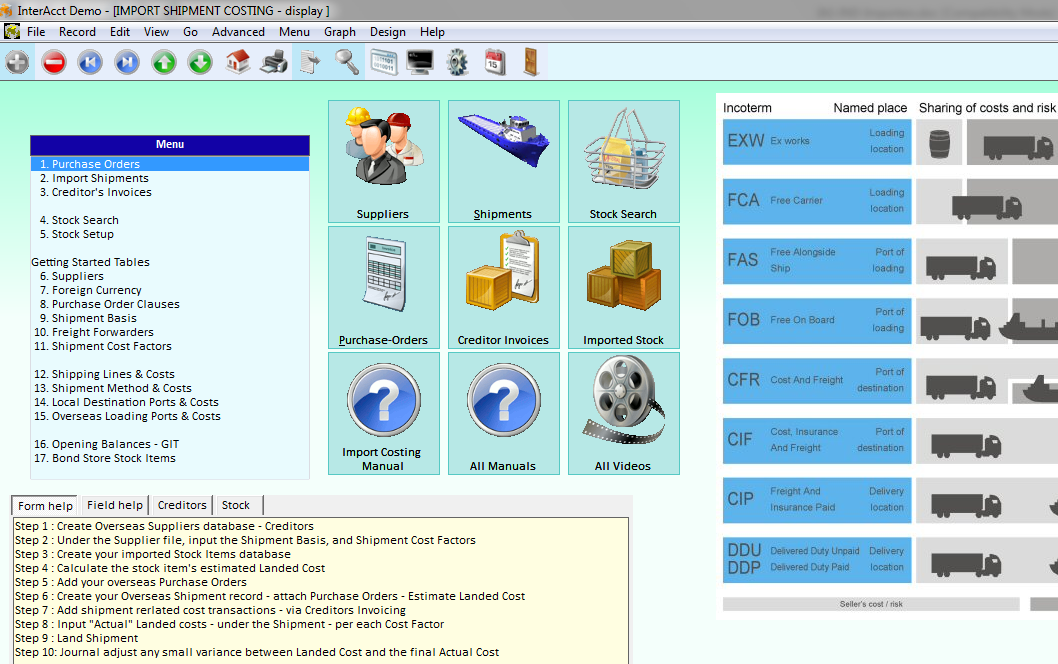Open the Advanced menu

tap(238, 32)
